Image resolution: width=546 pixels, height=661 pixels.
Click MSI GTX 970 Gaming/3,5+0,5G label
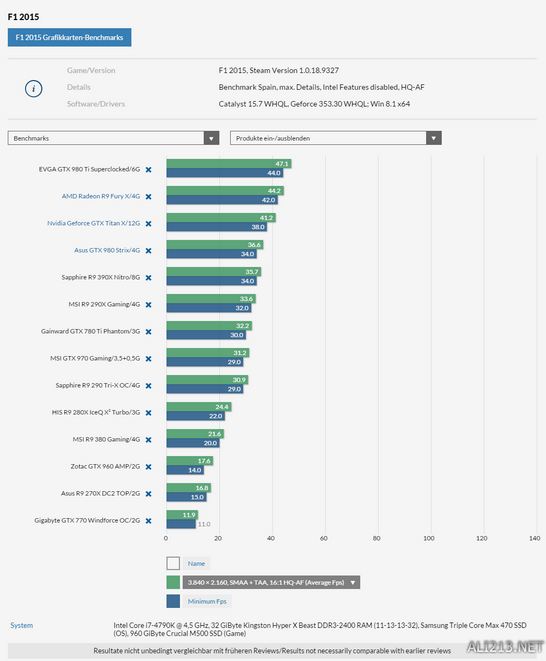tap(95, 358)
